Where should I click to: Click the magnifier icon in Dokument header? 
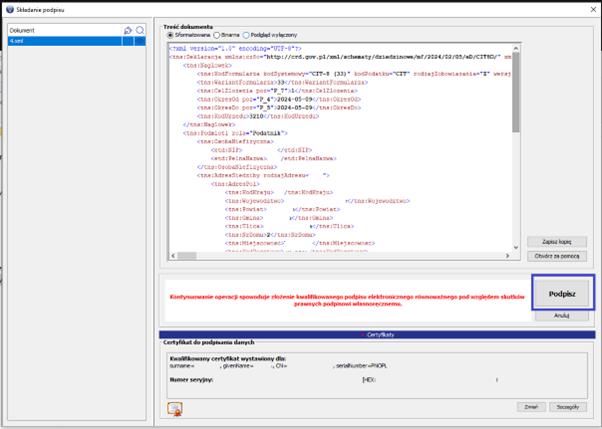[x=141, y=32]
